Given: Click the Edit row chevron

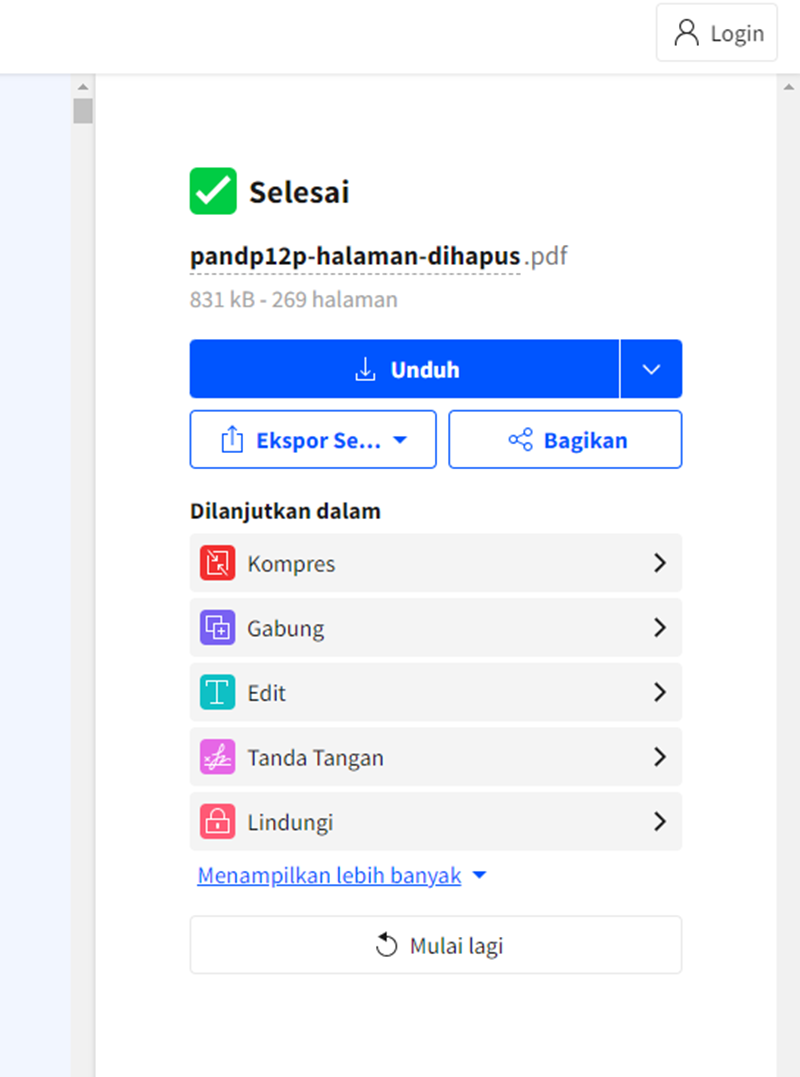Looking at the screenshot, I should 660,692.
